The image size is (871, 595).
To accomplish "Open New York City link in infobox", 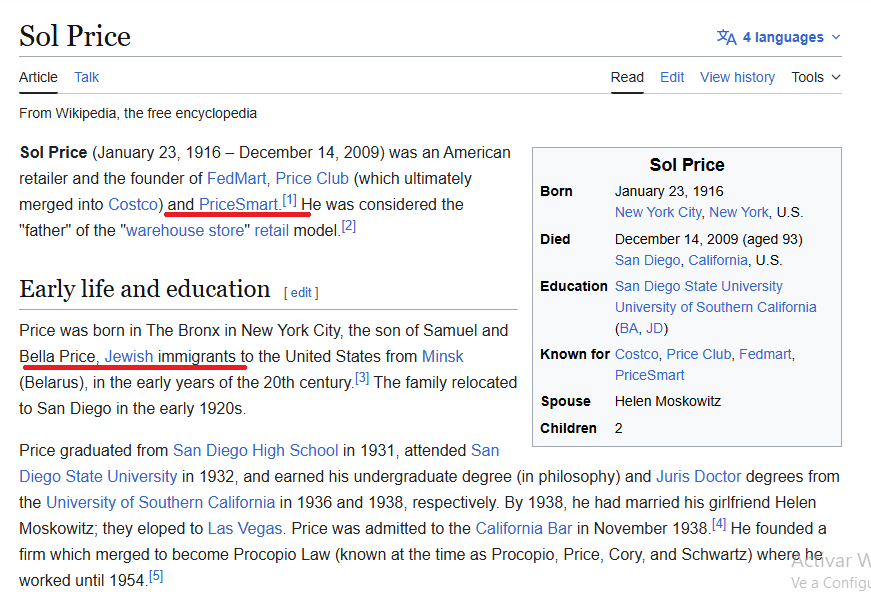I will coord(658,212).
